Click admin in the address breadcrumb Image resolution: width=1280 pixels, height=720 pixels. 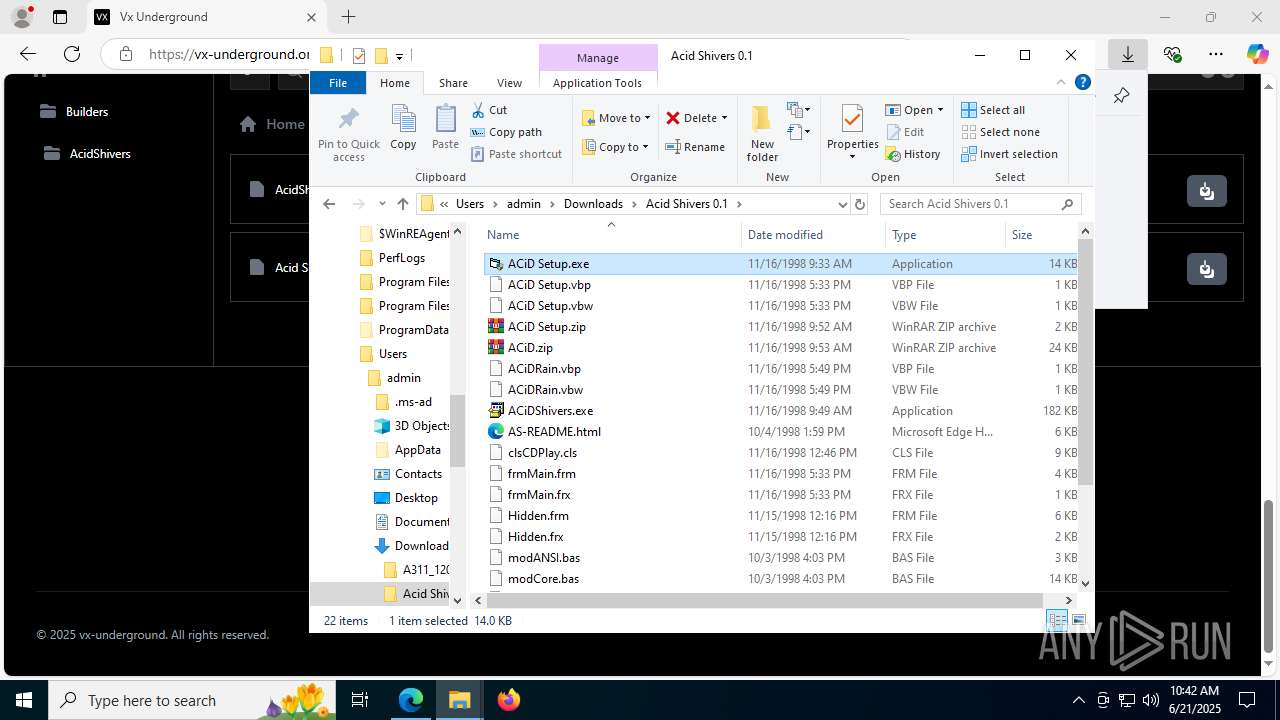coord(523,204)
